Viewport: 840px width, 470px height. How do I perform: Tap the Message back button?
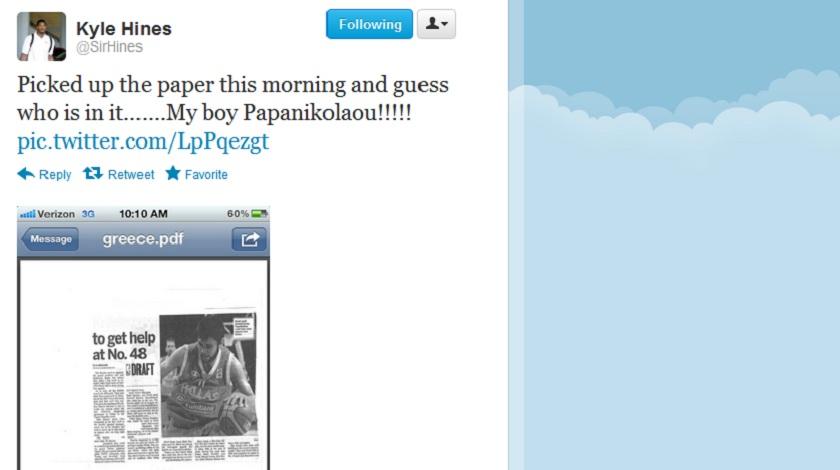[x=50, y=239]
